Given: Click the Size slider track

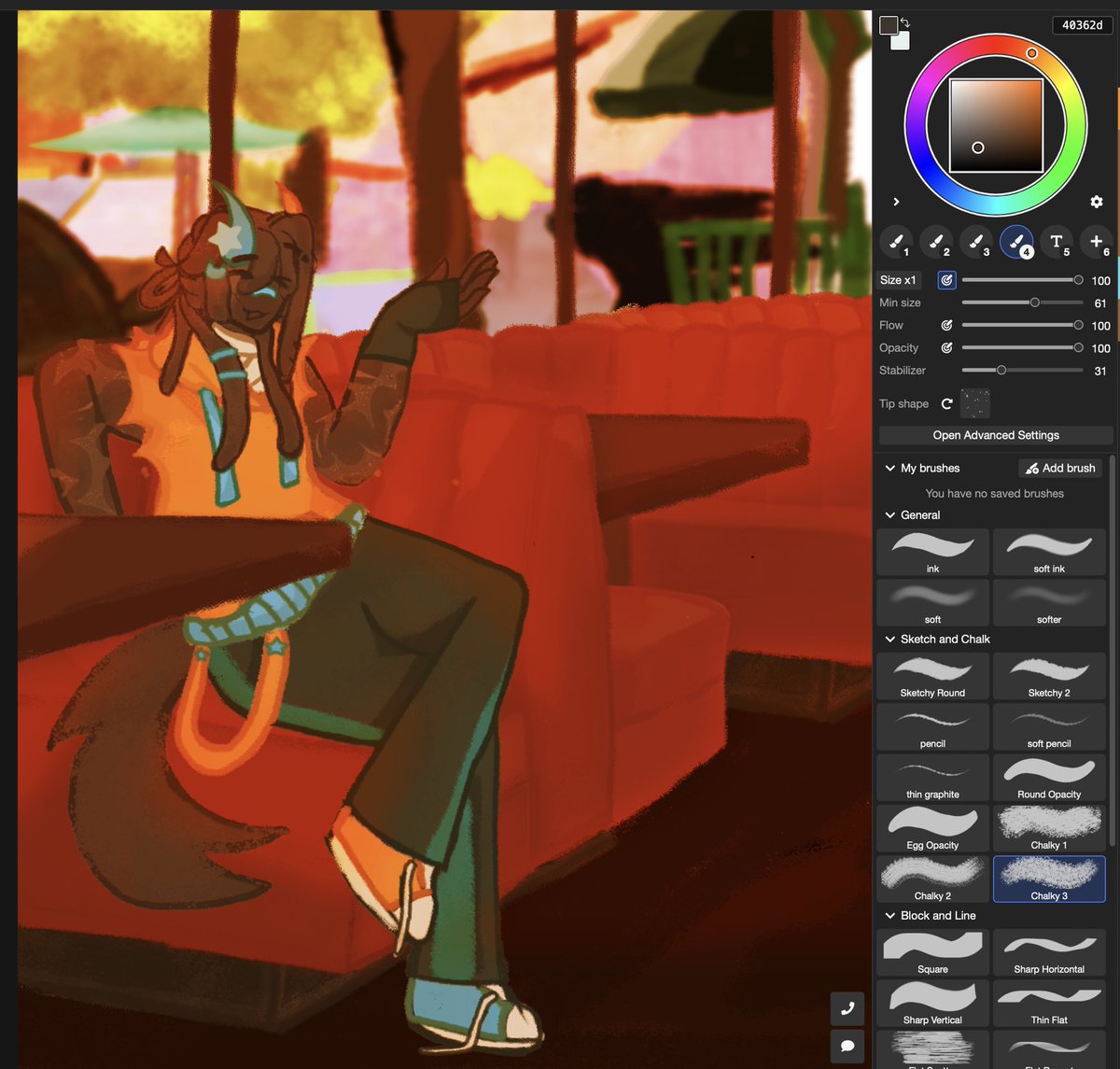Looking at the screenshot, I should coord(1022,280).
